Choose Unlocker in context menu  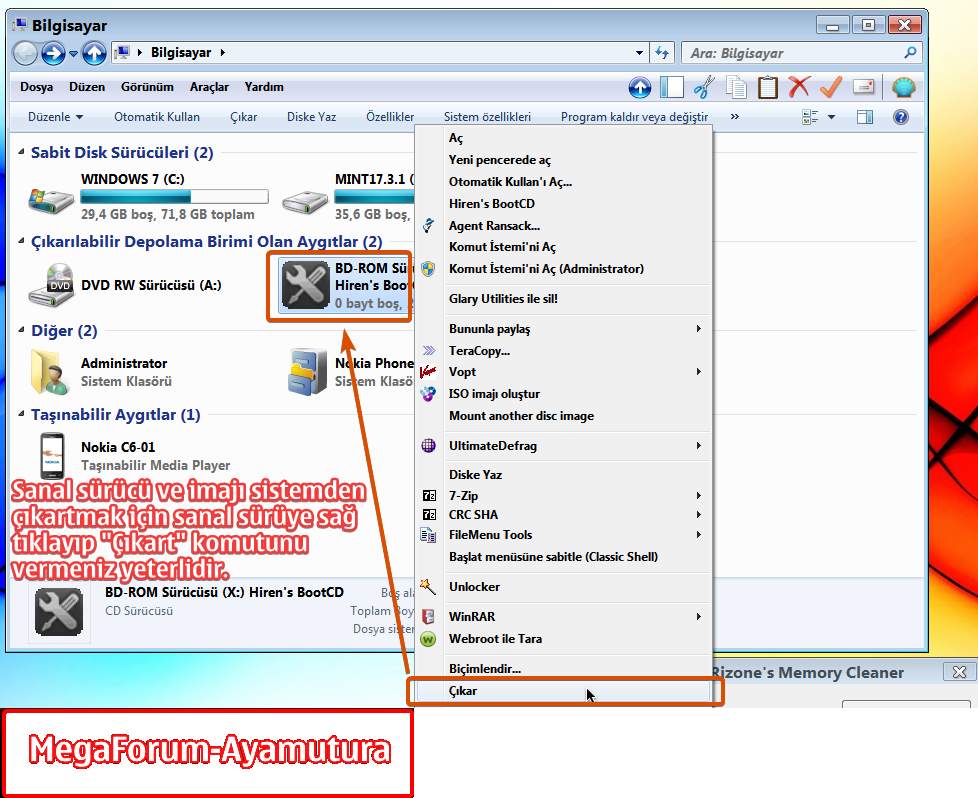(564, 586)
